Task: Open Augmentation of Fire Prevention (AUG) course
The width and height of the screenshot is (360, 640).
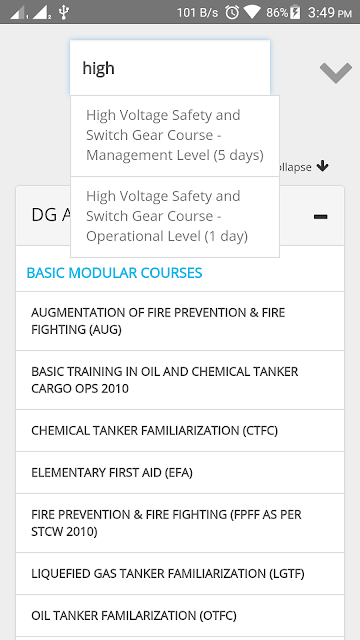Action: 180,321
